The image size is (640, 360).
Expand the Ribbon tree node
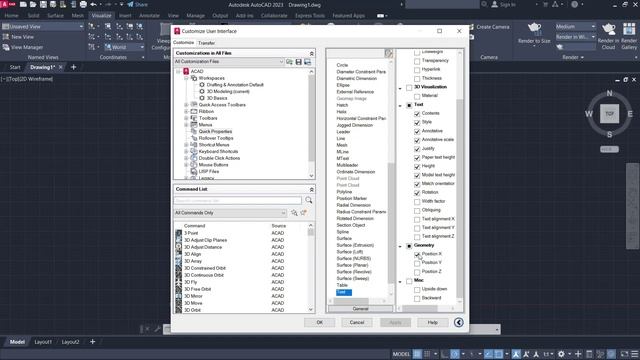(x=186, y=111)
